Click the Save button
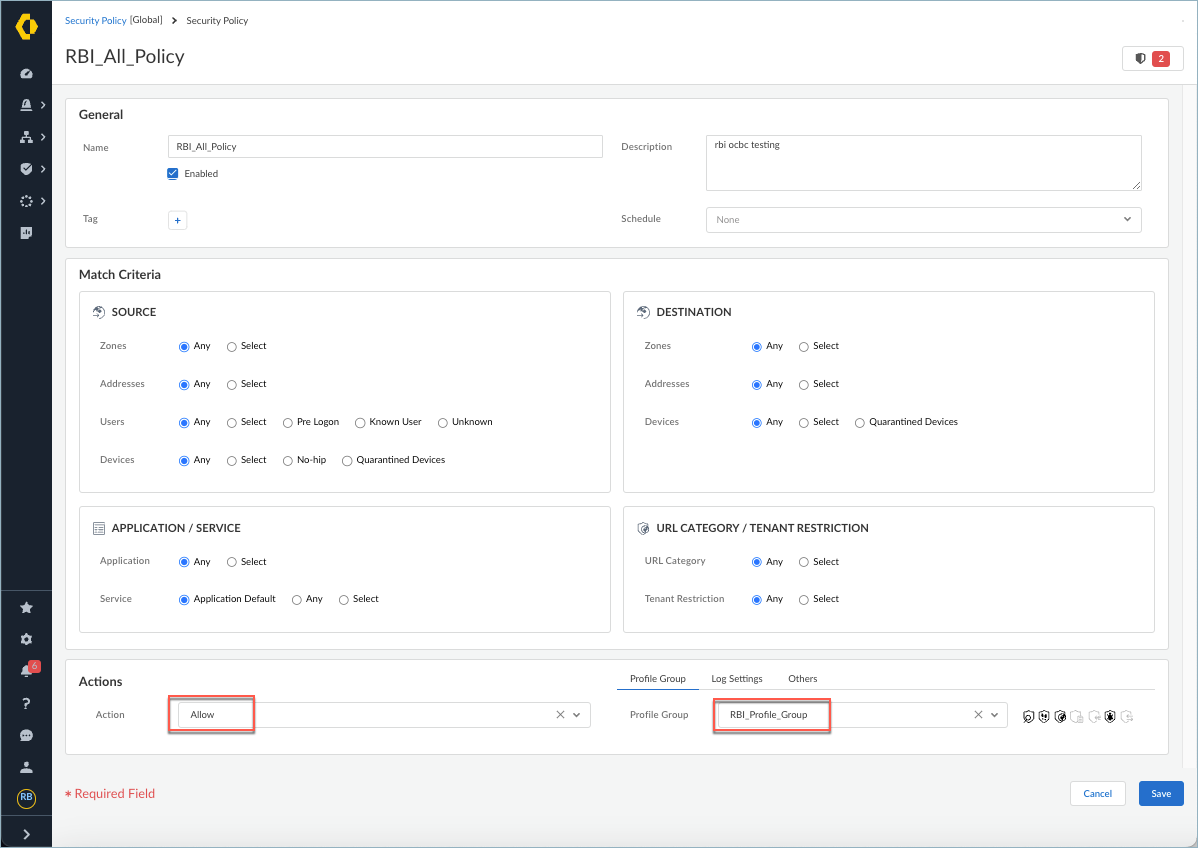This screenshot has height=848, width=1198. 1160,794
